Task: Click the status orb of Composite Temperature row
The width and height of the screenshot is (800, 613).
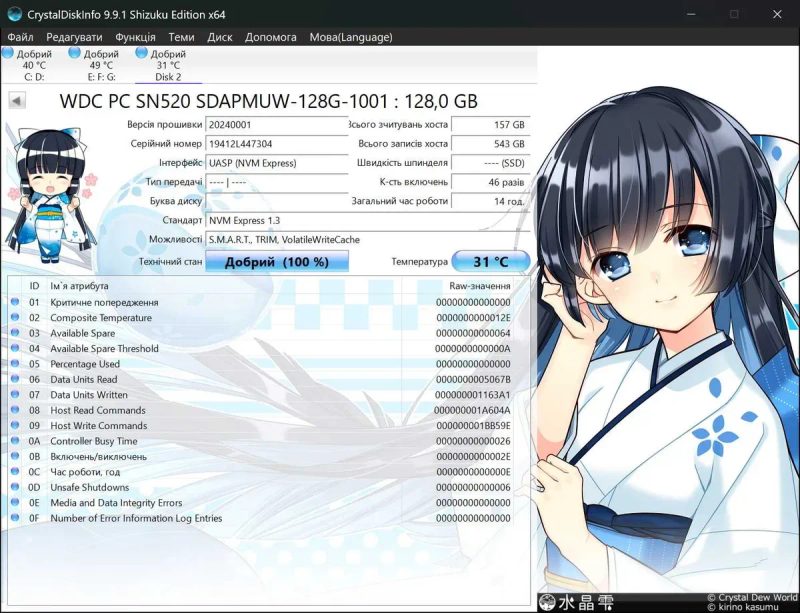Action: point(15,317)
